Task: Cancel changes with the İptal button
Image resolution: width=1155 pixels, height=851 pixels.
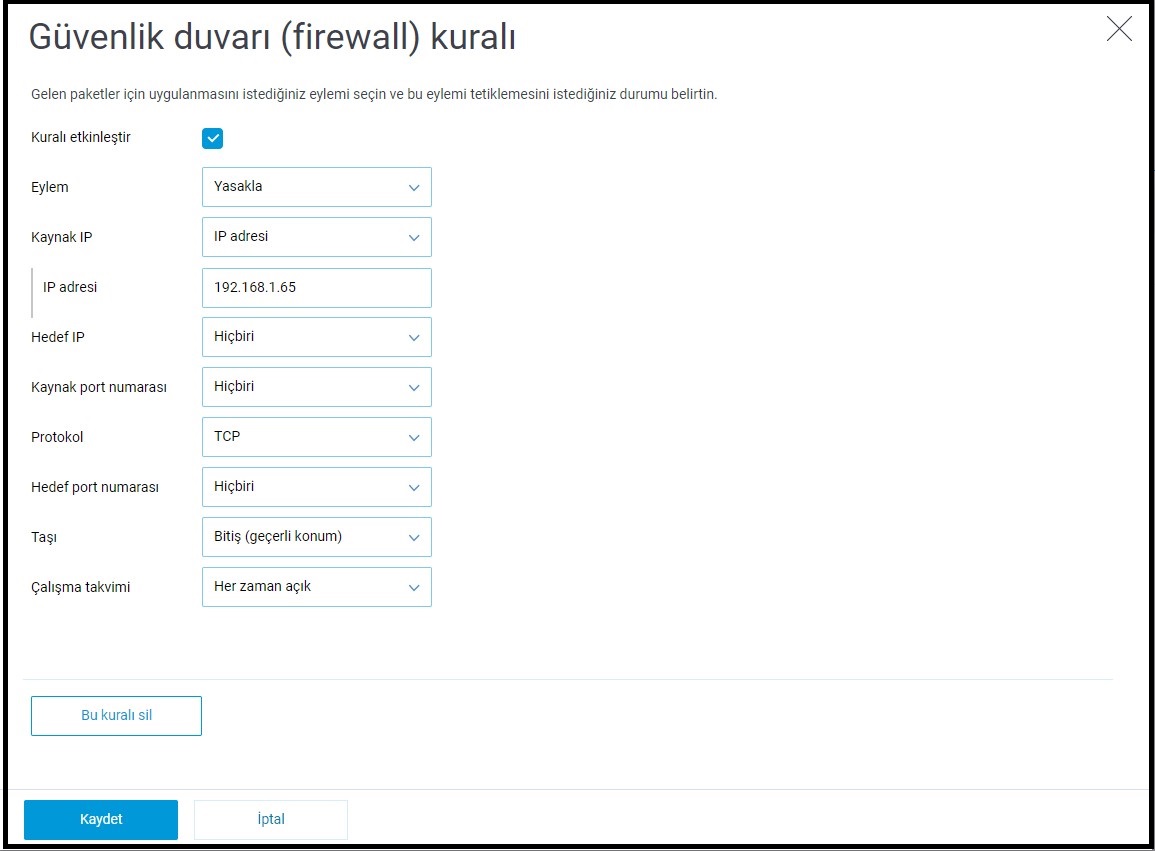Action: 271,820
